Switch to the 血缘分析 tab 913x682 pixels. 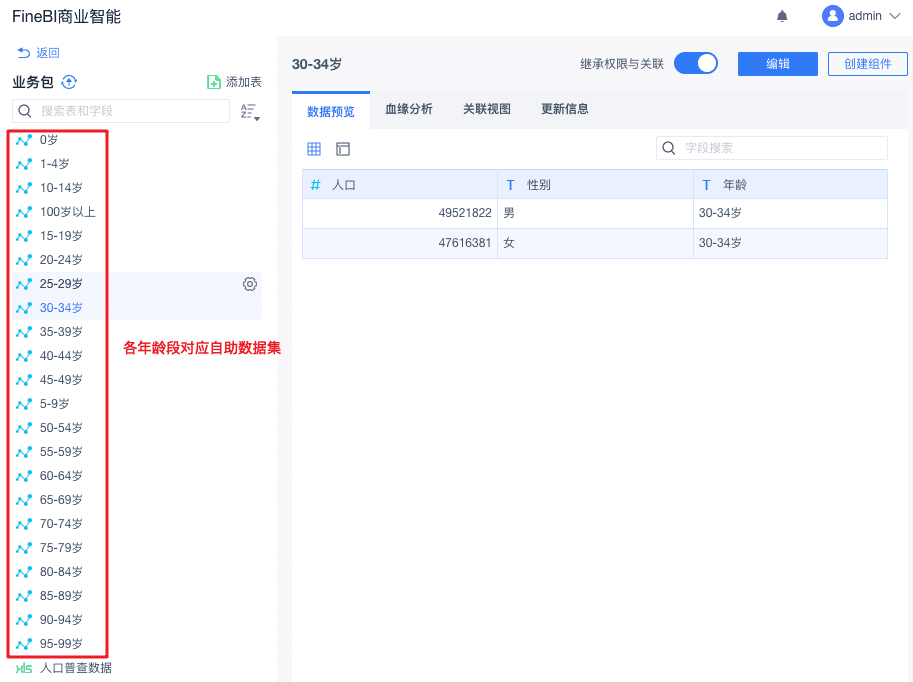(x=409, y=109)
